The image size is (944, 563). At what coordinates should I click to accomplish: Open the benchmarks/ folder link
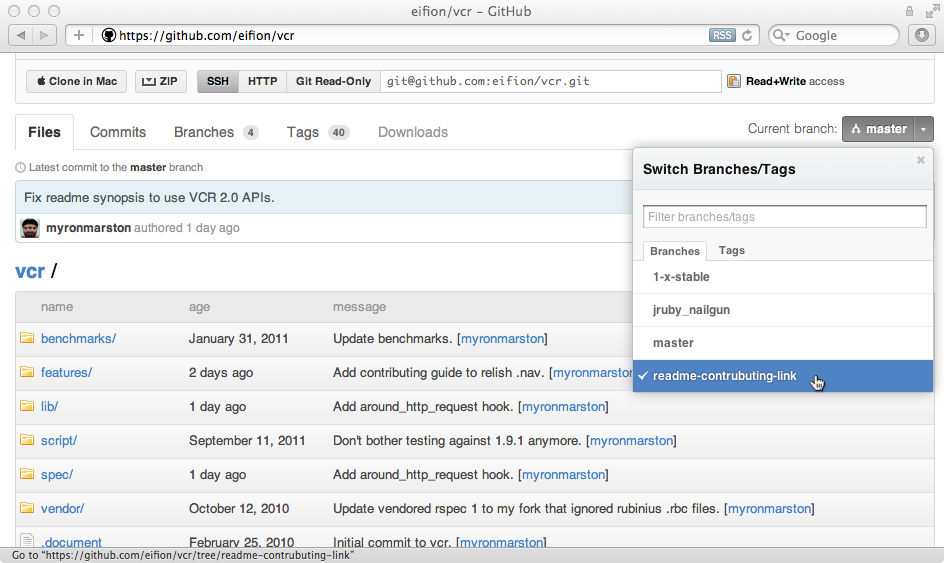point(78,338)
